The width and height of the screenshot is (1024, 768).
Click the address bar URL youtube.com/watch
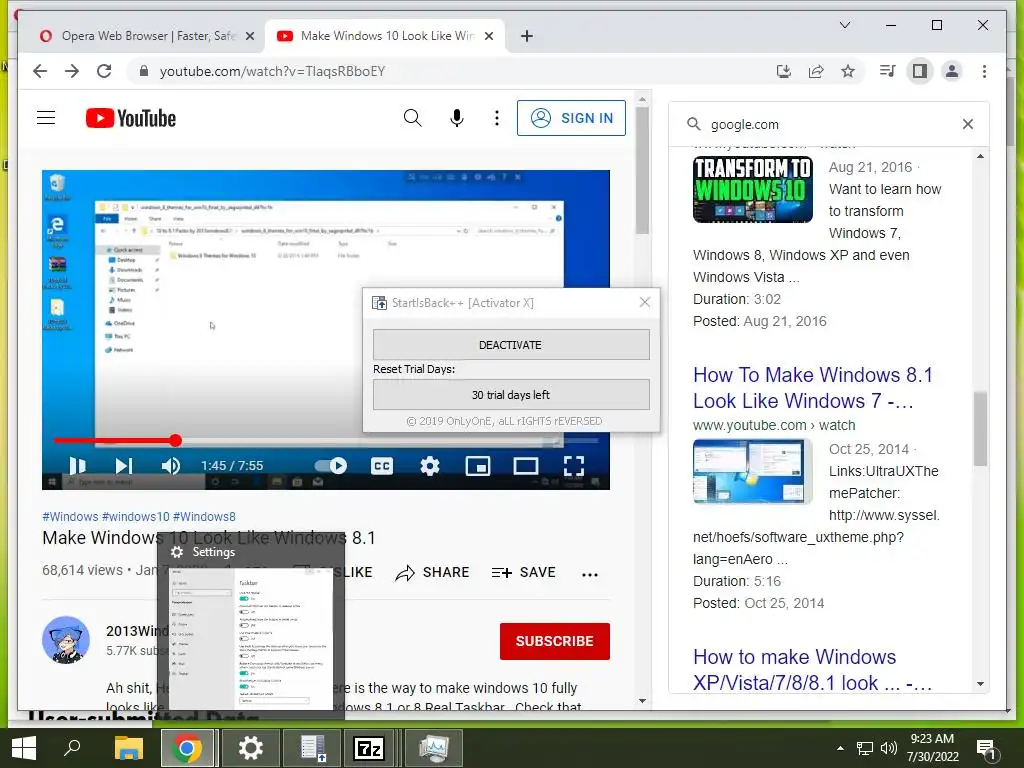tap(272, 71)
